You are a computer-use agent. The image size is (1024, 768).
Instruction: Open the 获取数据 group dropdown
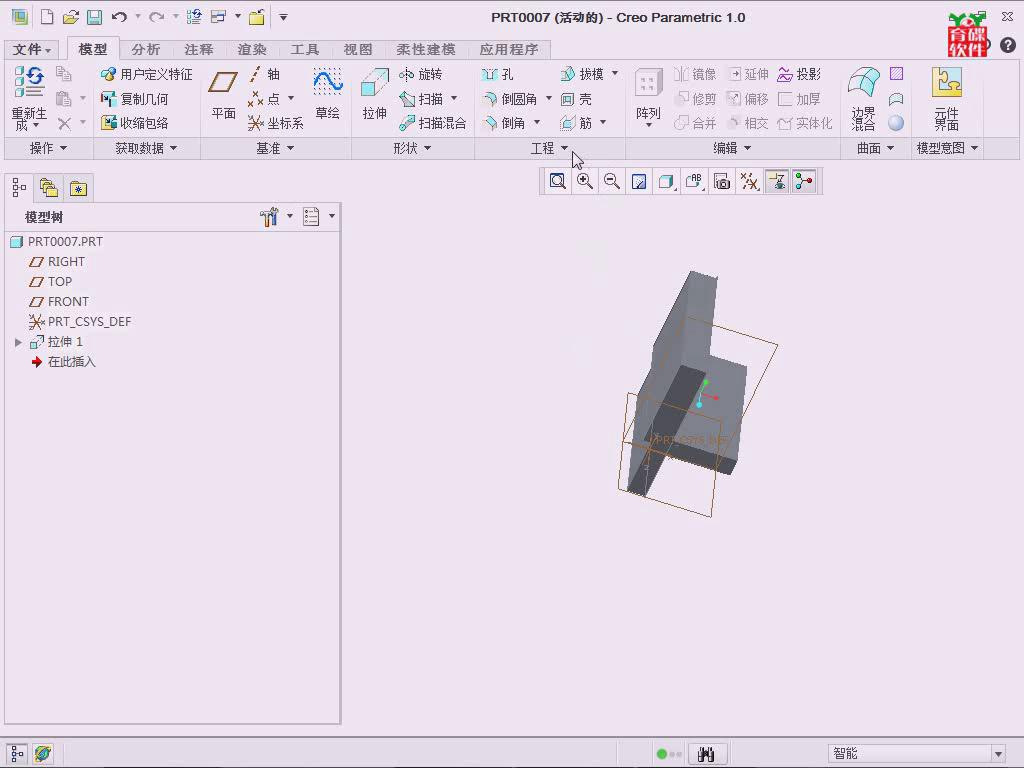click(146, 148)
